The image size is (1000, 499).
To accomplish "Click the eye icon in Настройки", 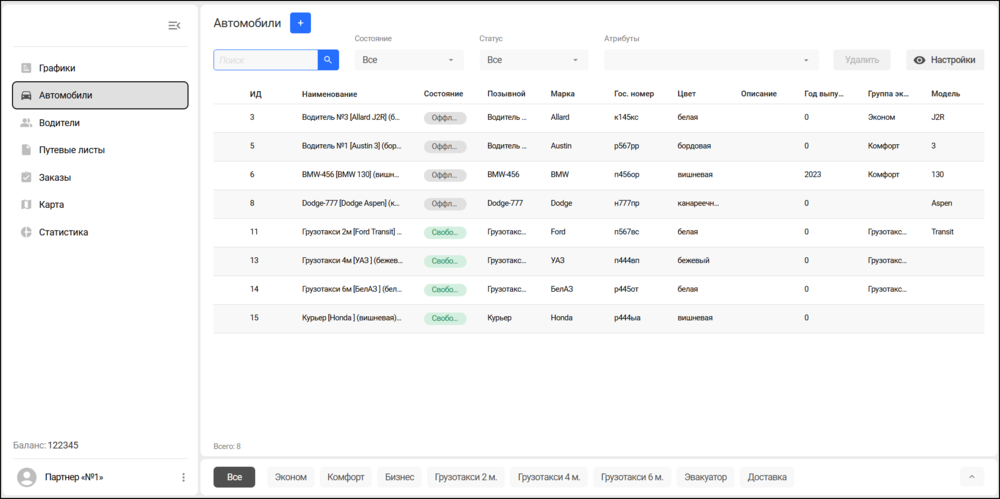I will [919, 60].
